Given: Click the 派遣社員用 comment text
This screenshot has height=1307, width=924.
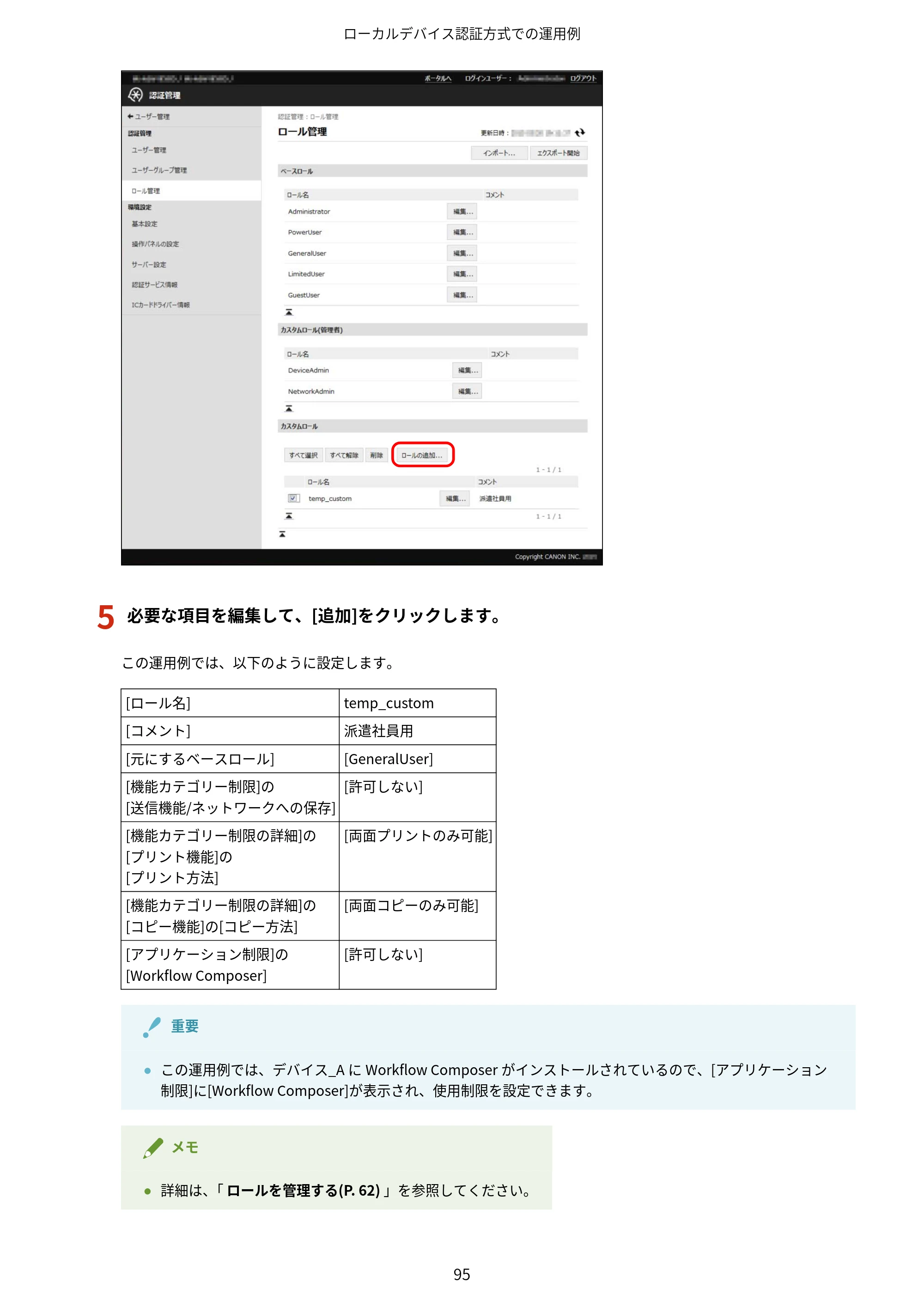Looking at the screenshot, I should point(495,498).
